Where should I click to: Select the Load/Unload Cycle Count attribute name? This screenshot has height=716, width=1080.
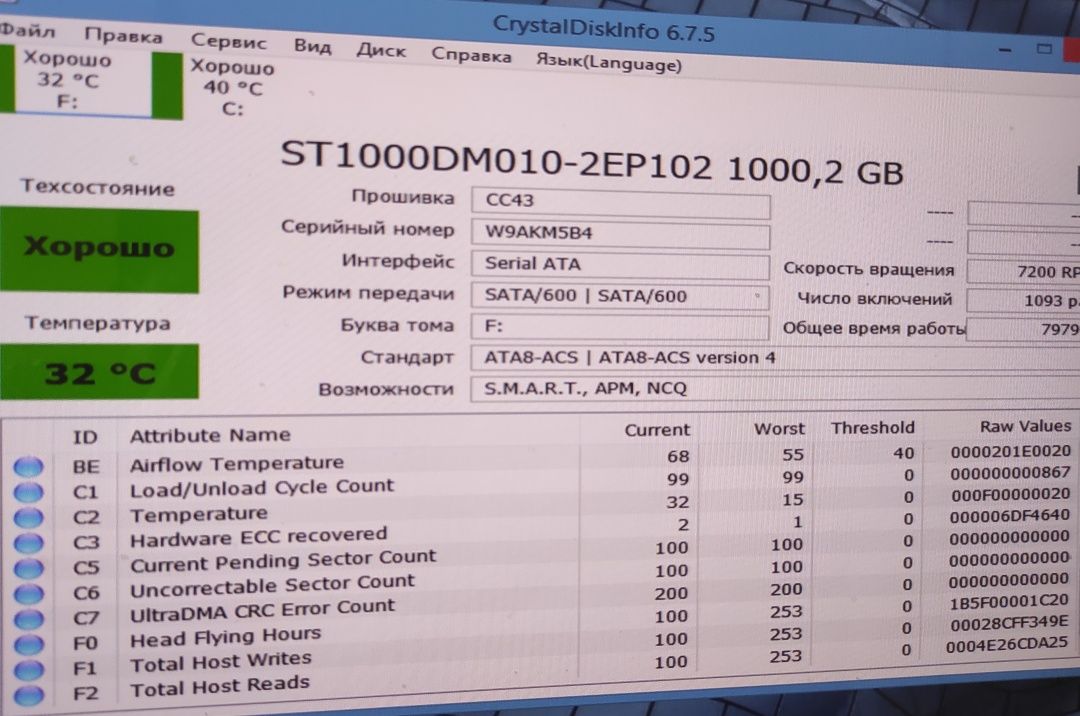coord(262,487)
